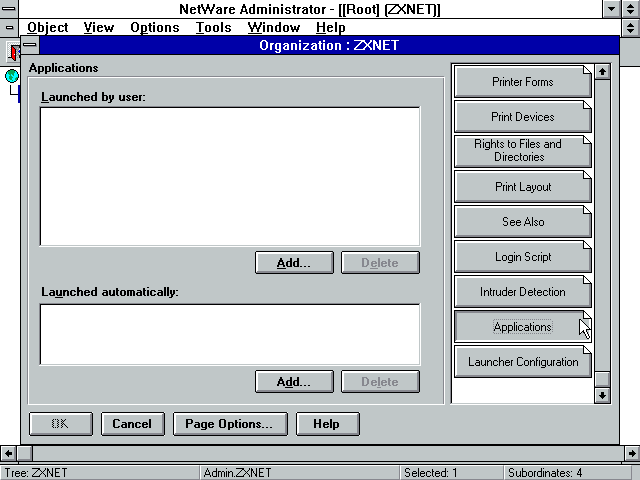640x480 pixels.
Task: Click inside Launched by user list
Action: tap(230, 176)
